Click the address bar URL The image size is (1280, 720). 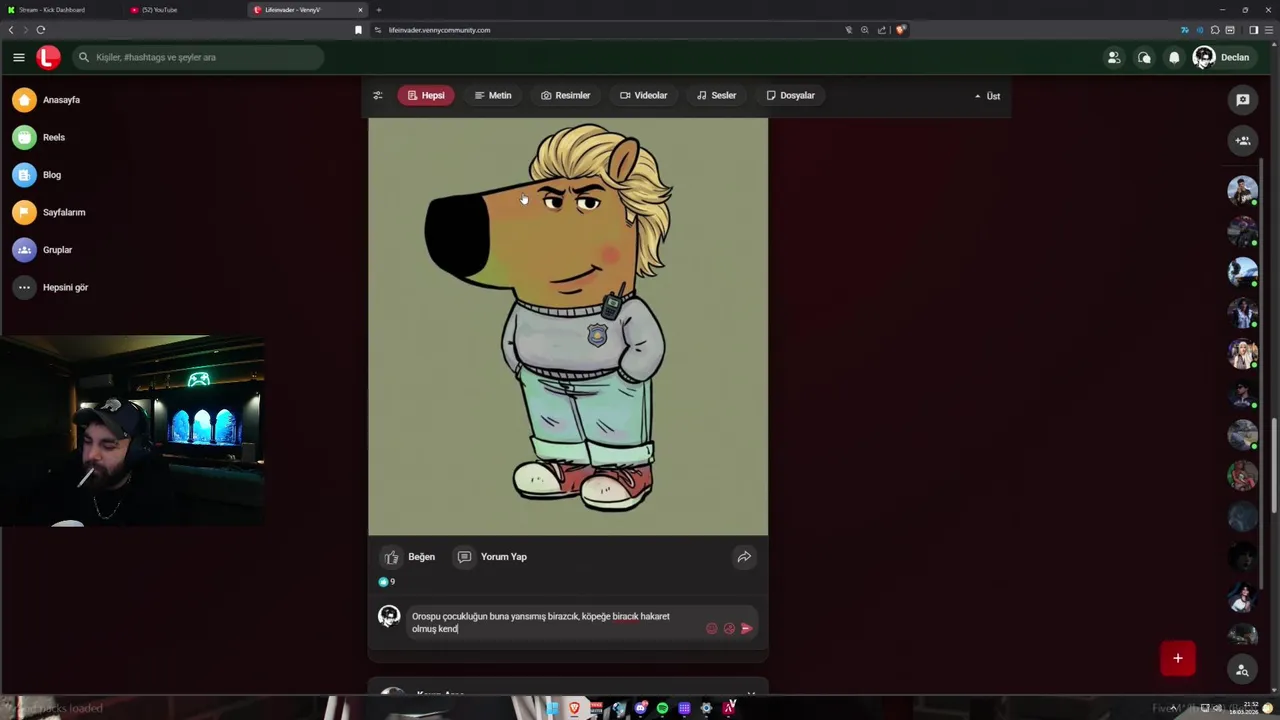pos(439,30)
